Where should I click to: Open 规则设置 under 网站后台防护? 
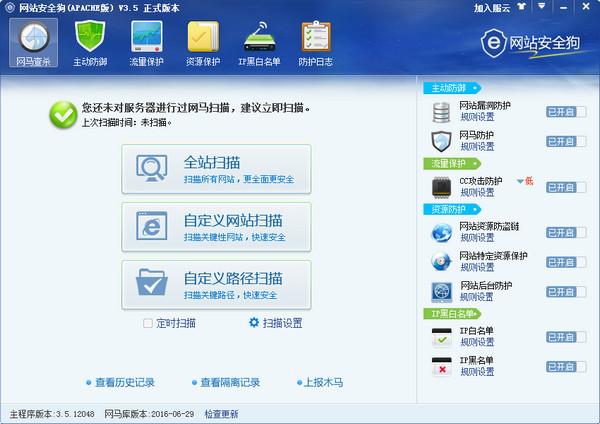pyautogui.click(x=476, y=297)
